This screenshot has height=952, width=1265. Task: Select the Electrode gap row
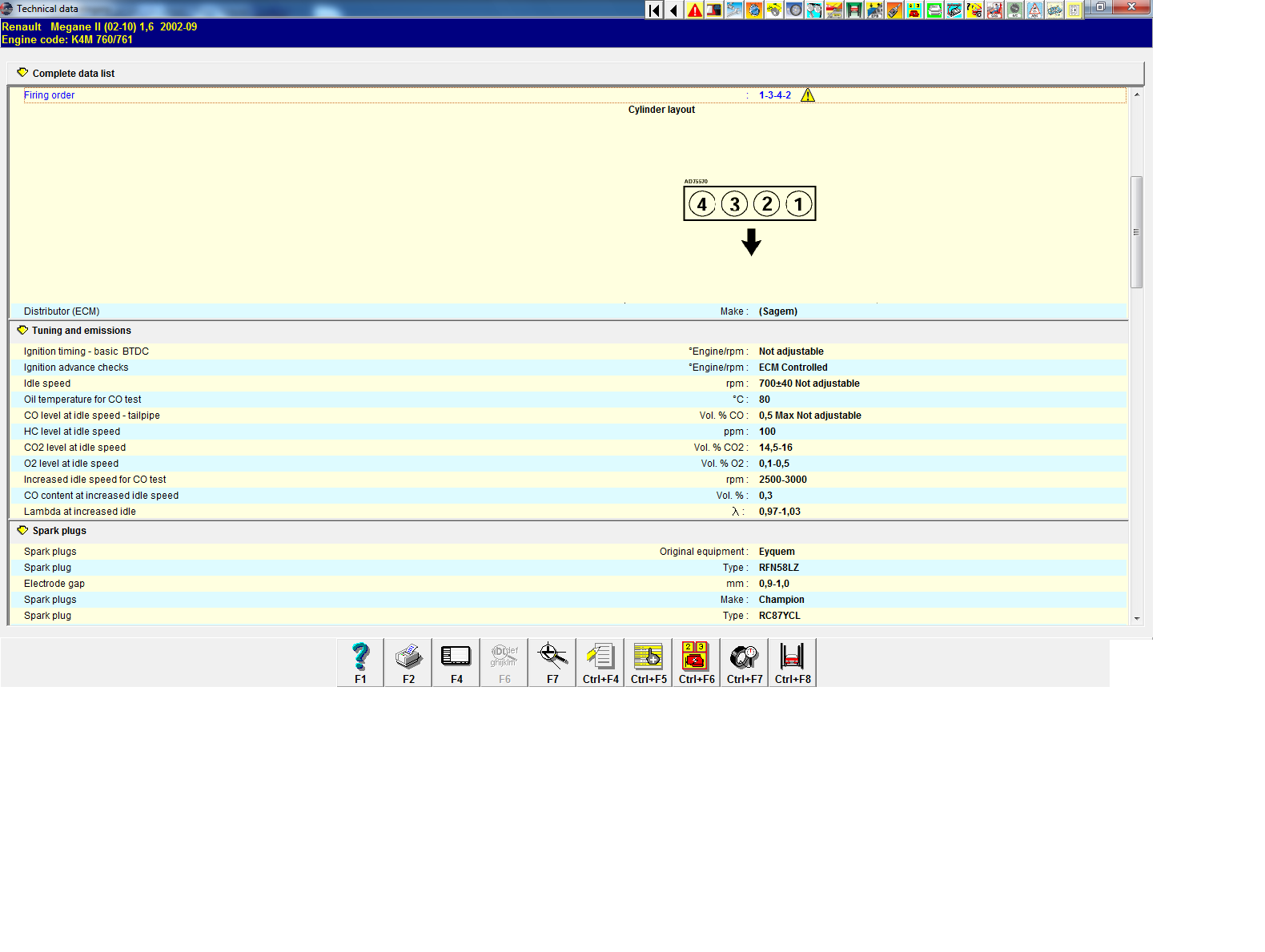(x=568, y=584)
